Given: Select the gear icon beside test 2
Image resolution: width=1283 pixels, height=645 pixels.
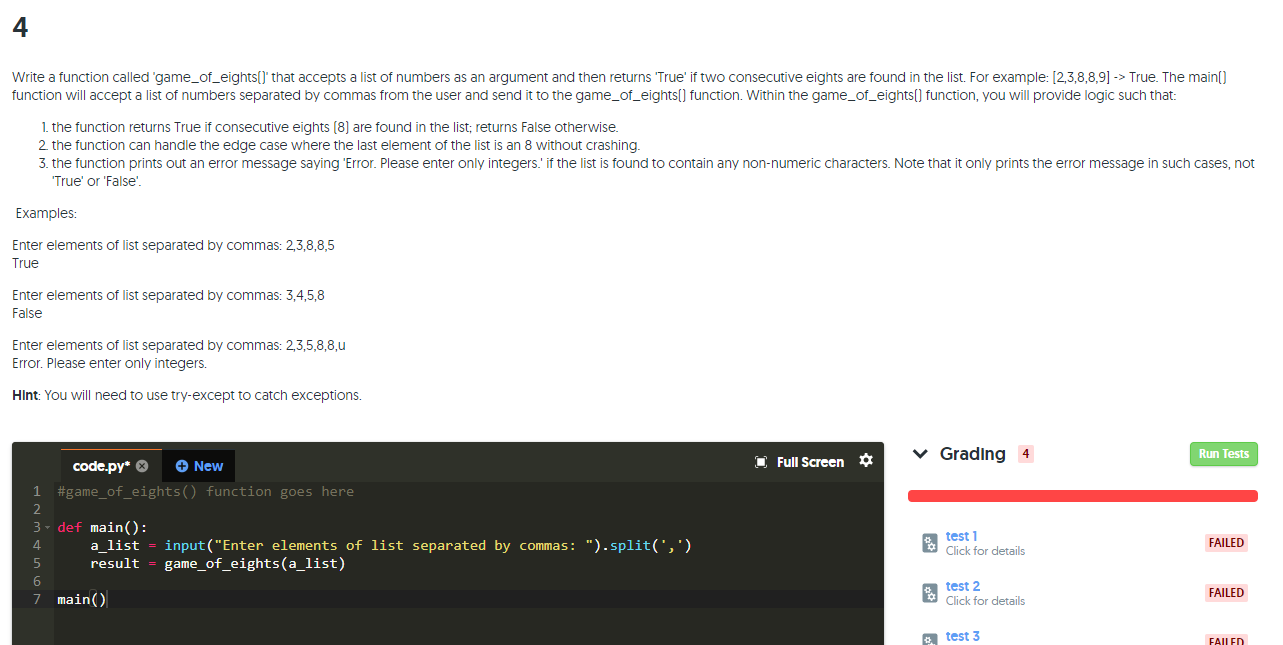Looking at the screenshot, I should click(928, 592).
